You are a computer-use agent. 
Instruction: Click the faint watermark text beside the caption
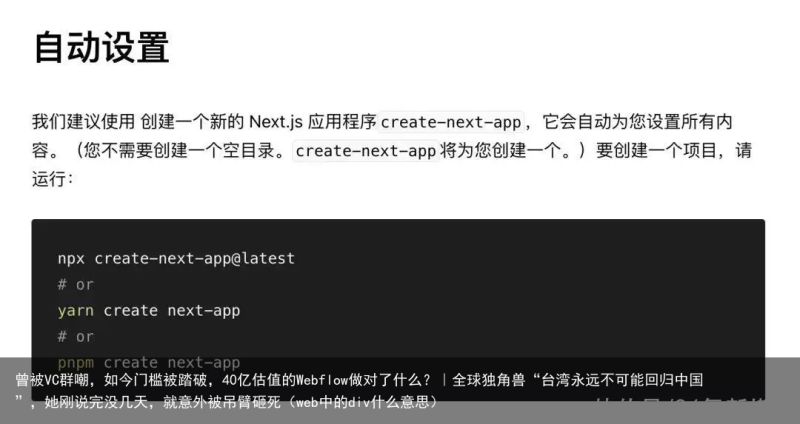click(680, 407)
